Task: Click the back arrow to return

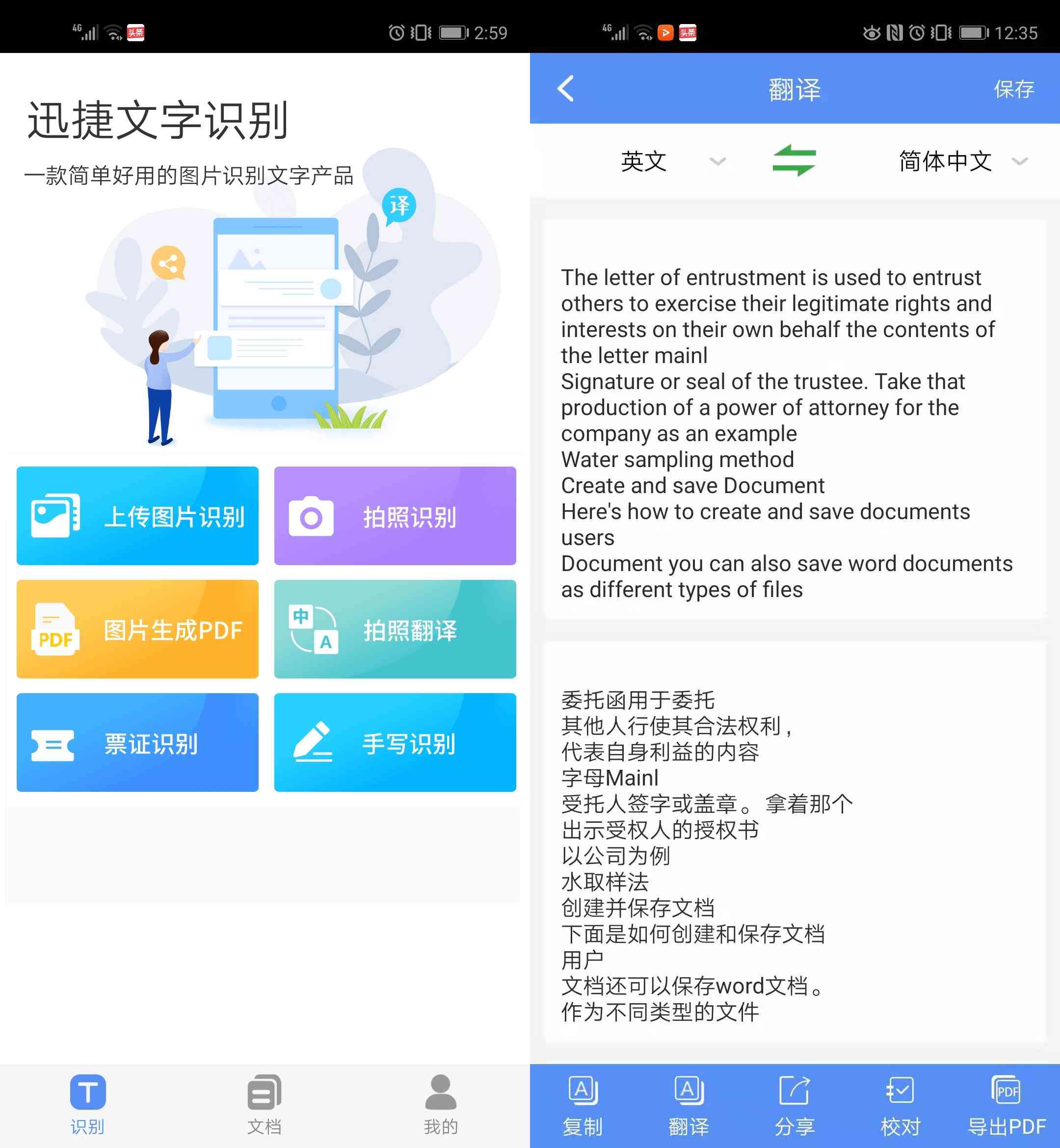Action: (565, 88)
